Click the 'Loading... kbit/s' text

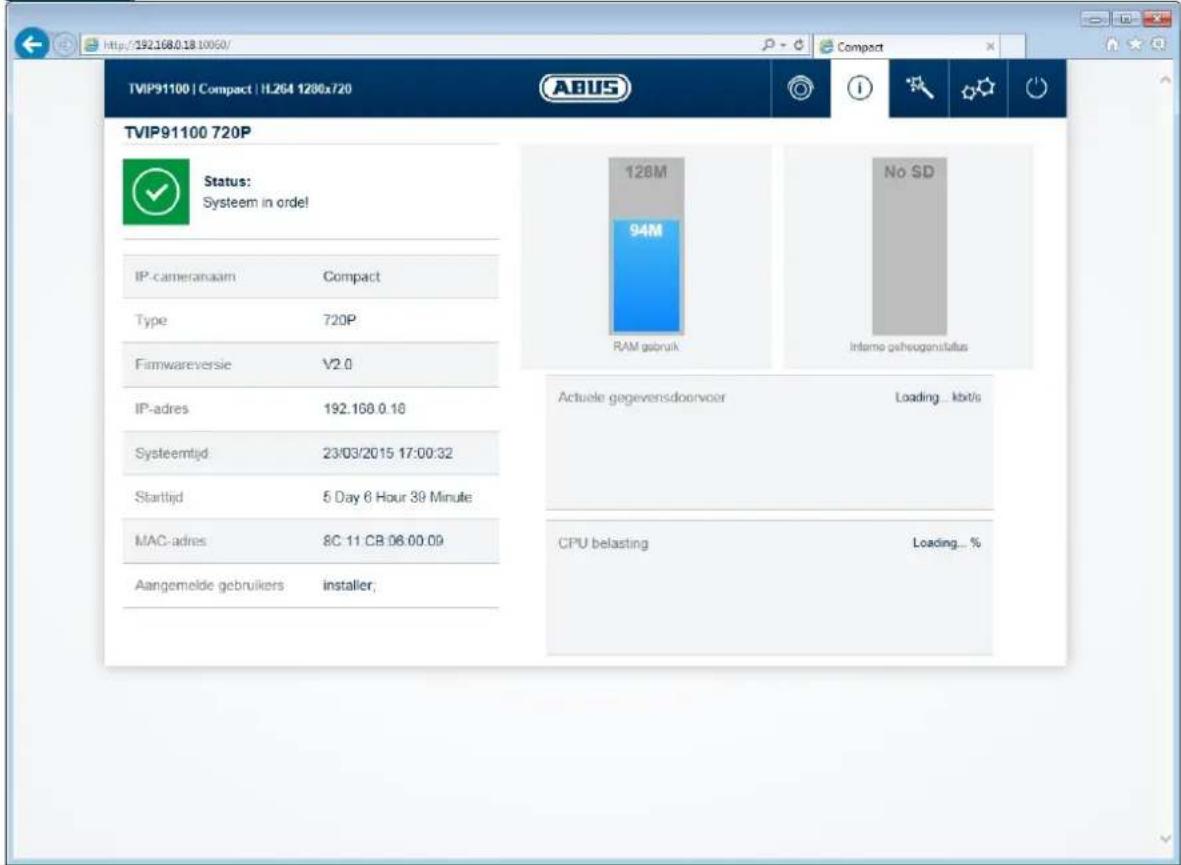[x=938, y=397]
